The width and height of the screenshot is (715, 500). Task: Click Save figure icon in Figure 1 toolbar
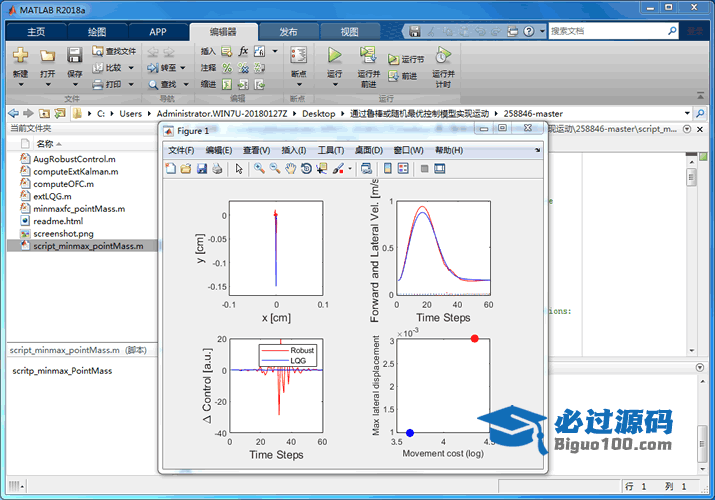(x=202, y=169)
